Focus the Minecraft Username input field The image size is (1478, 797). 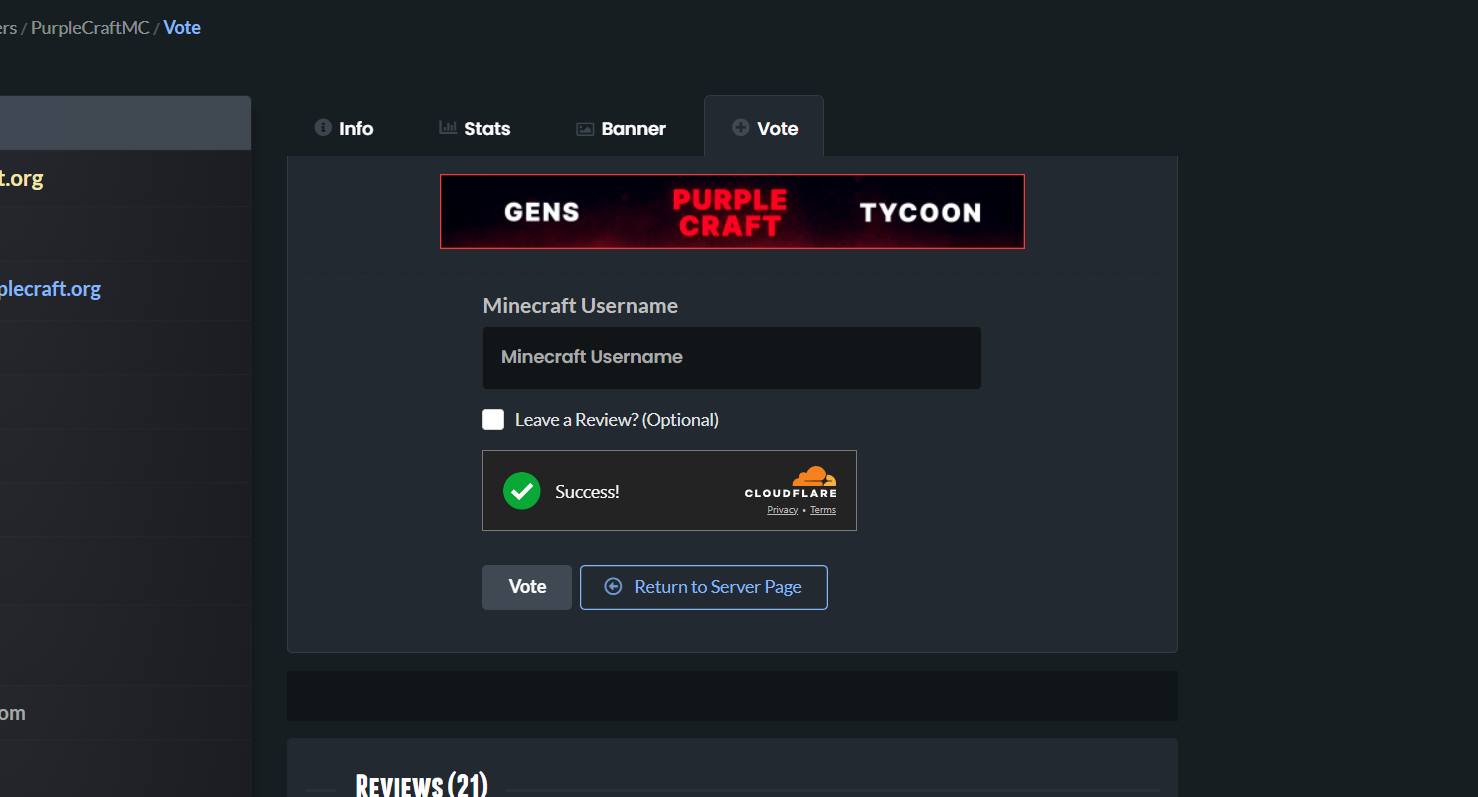[x=731, y=357]
